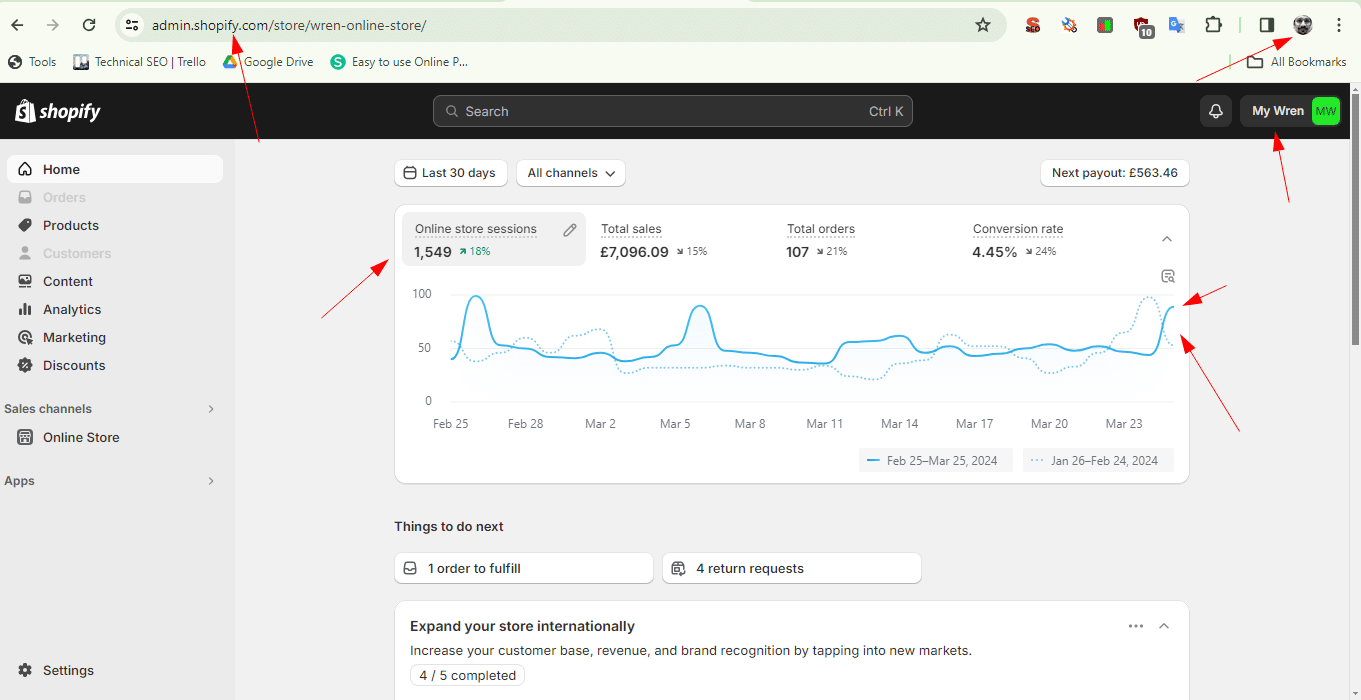Open the notifications bell
The image size is (1361, 700).
pos(1216,111)
